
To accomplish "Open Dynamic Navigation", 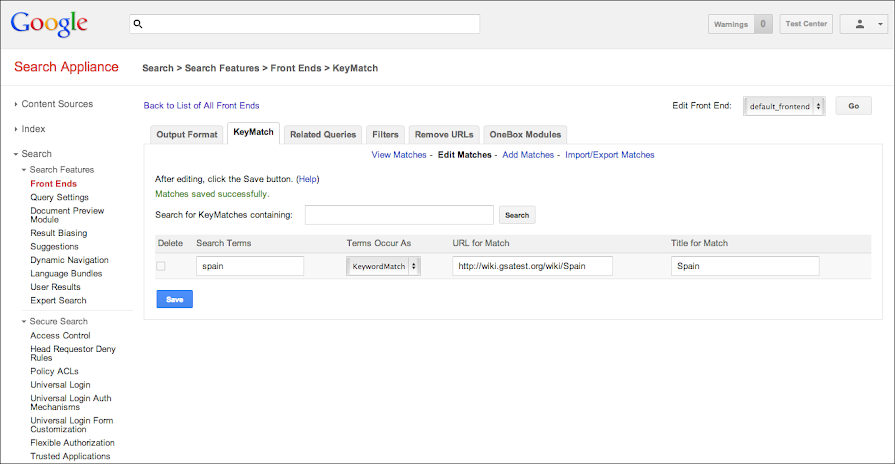I will tap(69, 260).
